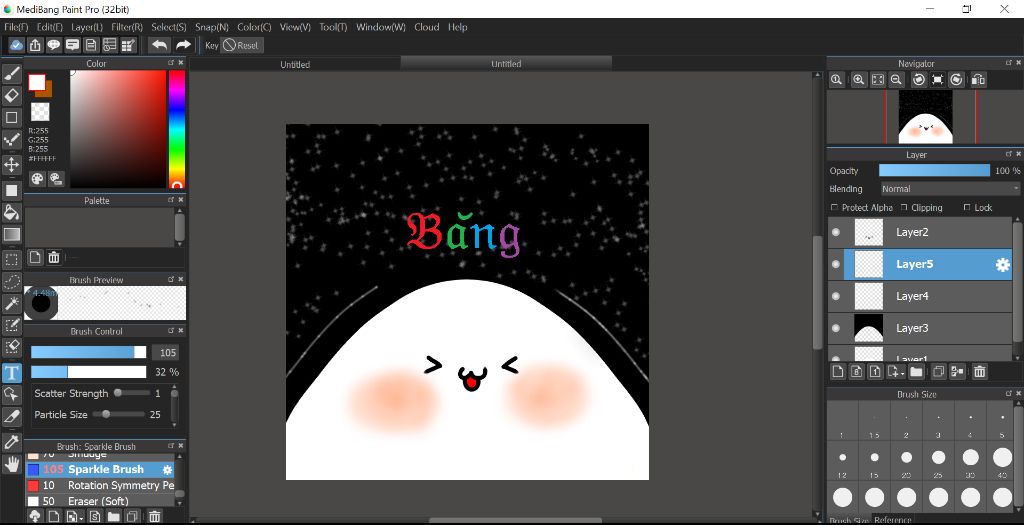Click the brush size value 105 field

pos(168,353)
